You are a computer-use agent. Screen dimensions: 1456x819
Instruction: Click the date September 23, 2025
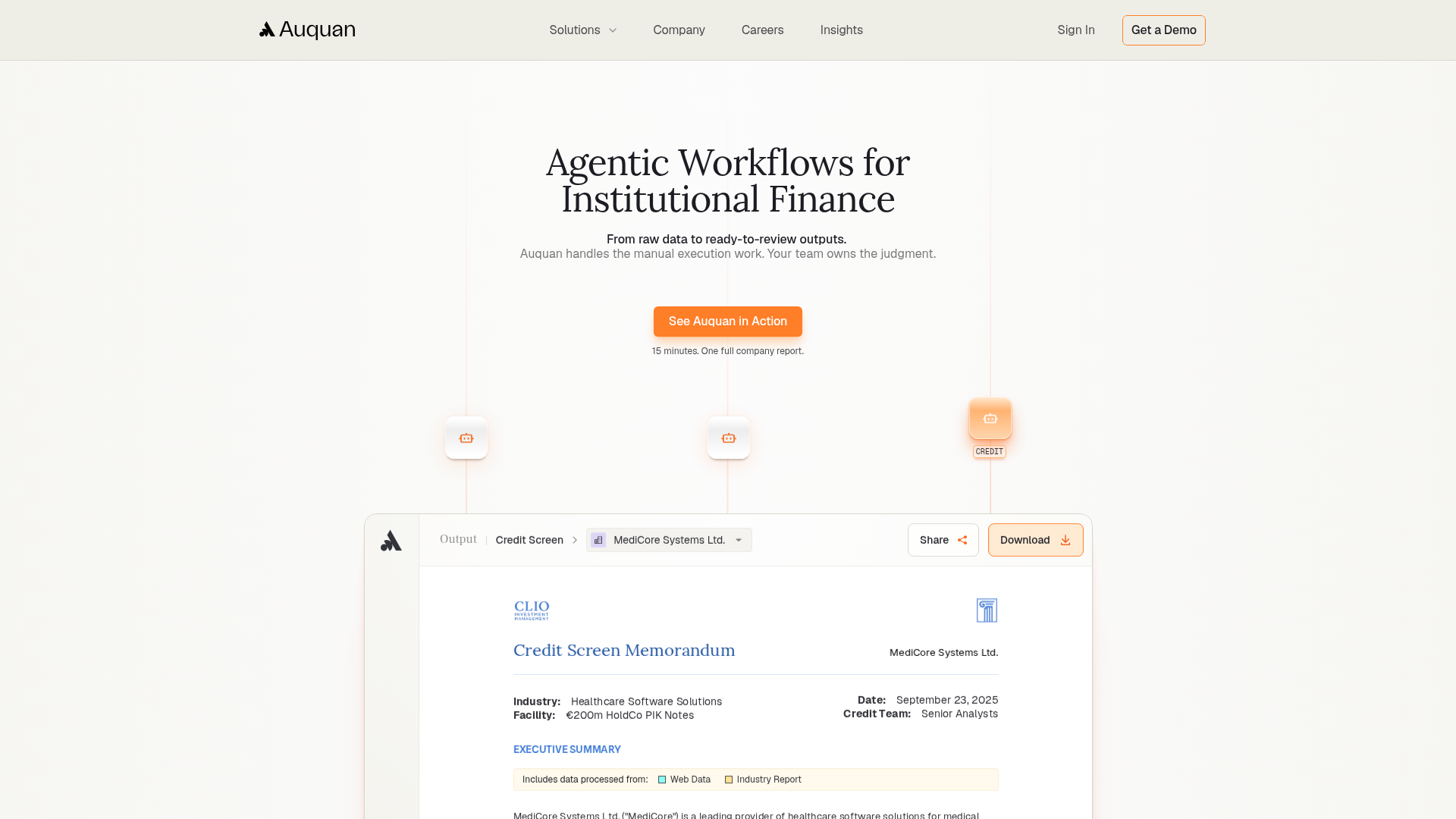point(946,700)
